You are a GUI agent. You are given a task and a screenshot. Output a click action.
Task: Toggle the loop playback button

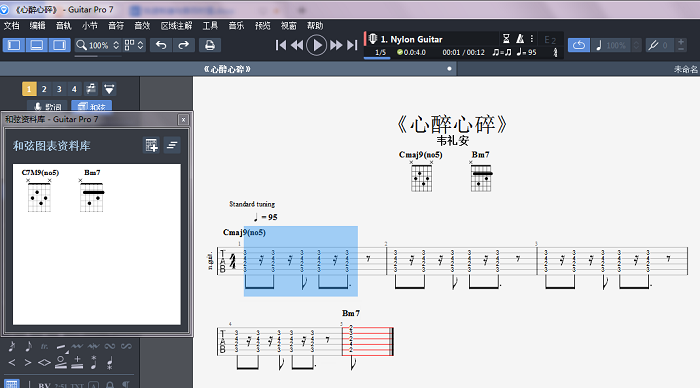tap(579, 45)
